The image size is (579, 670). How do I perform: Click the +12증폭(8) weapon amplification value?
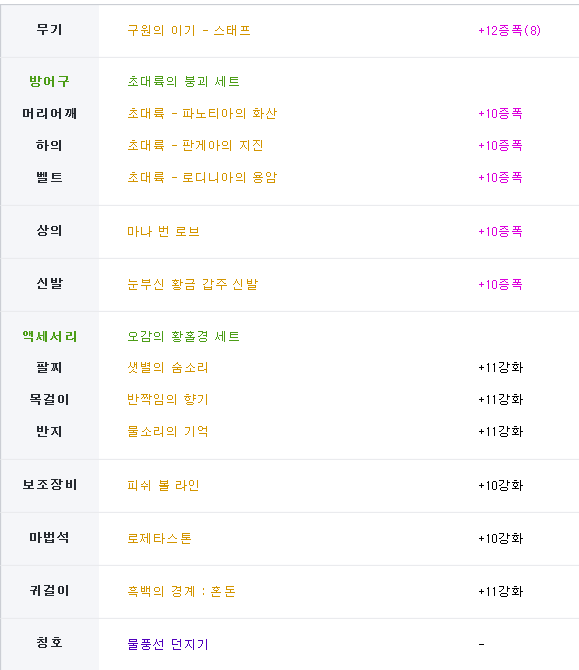(509, 31)
